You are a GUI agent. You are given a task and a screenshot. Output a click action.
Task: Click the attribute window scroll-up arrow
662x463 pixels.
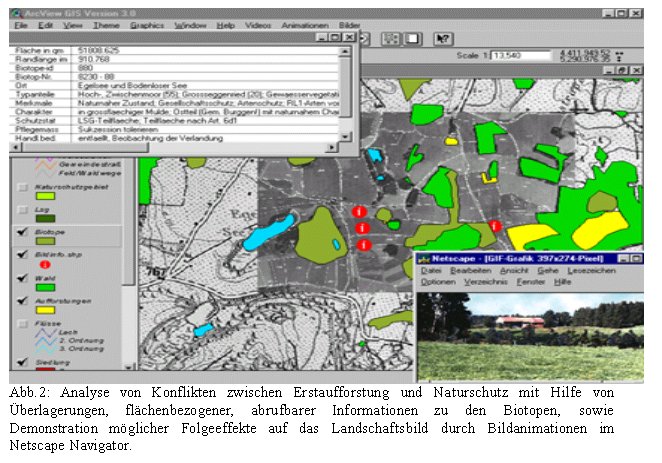(345, 51)
